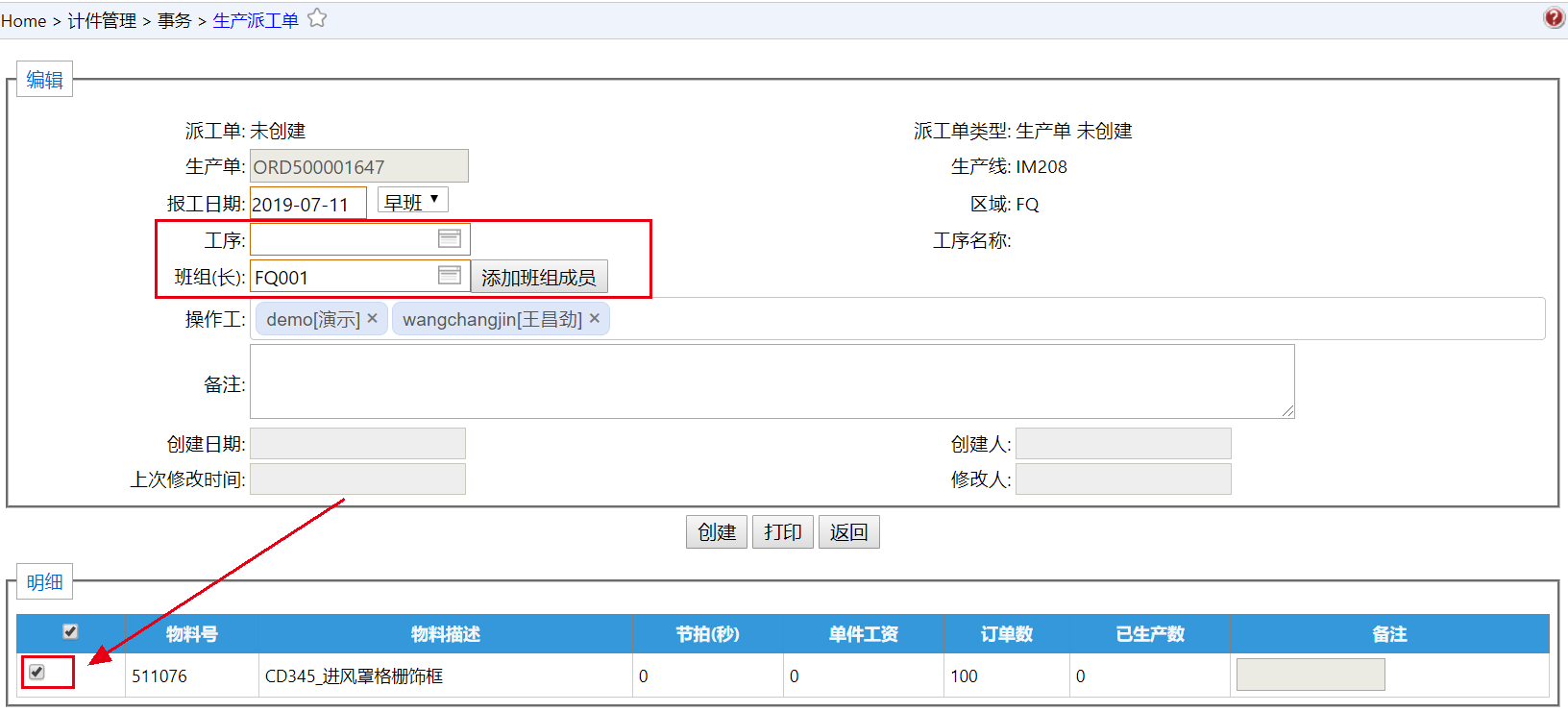Remove demo[演示] operator tag

coord(372,318)
